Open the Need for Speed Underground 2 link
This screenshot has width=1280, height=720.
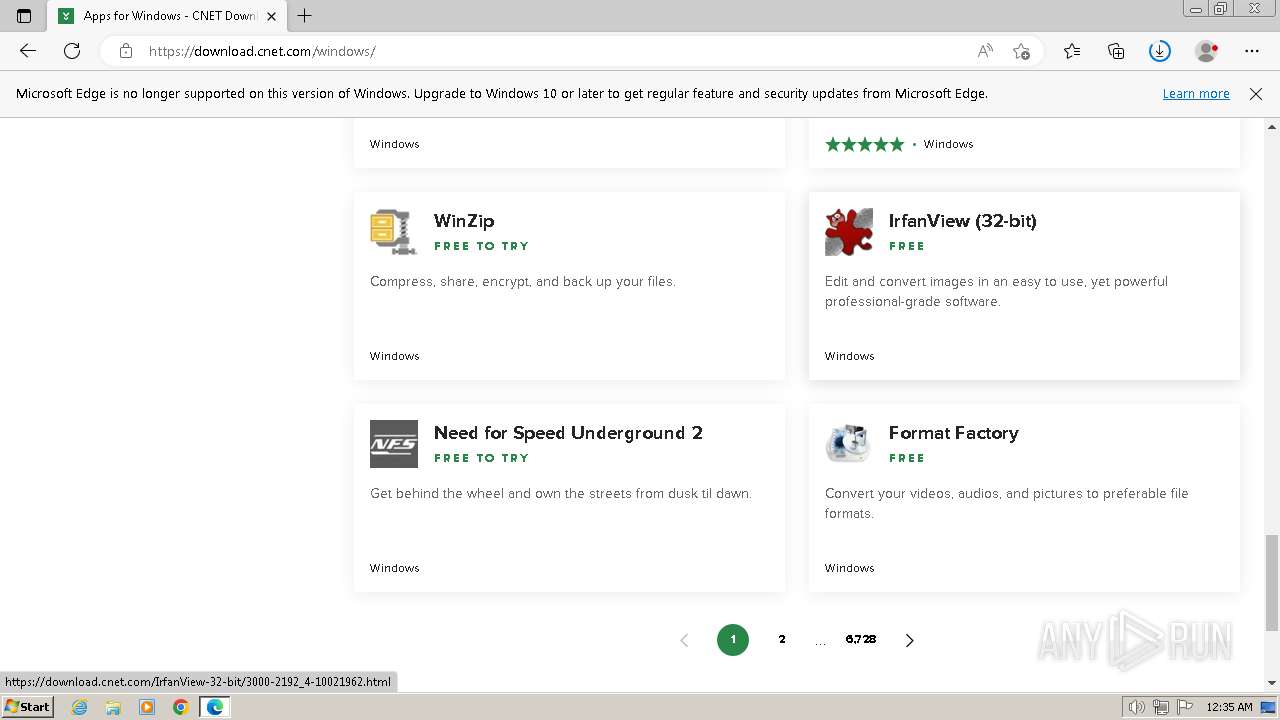coord(568,433)
